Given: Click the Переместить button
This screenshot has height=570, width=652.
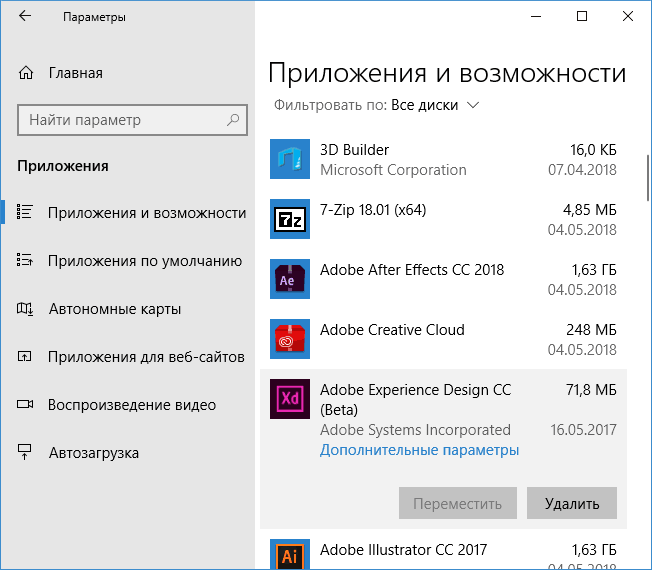Looking at the screenshot, I should 458,503.
